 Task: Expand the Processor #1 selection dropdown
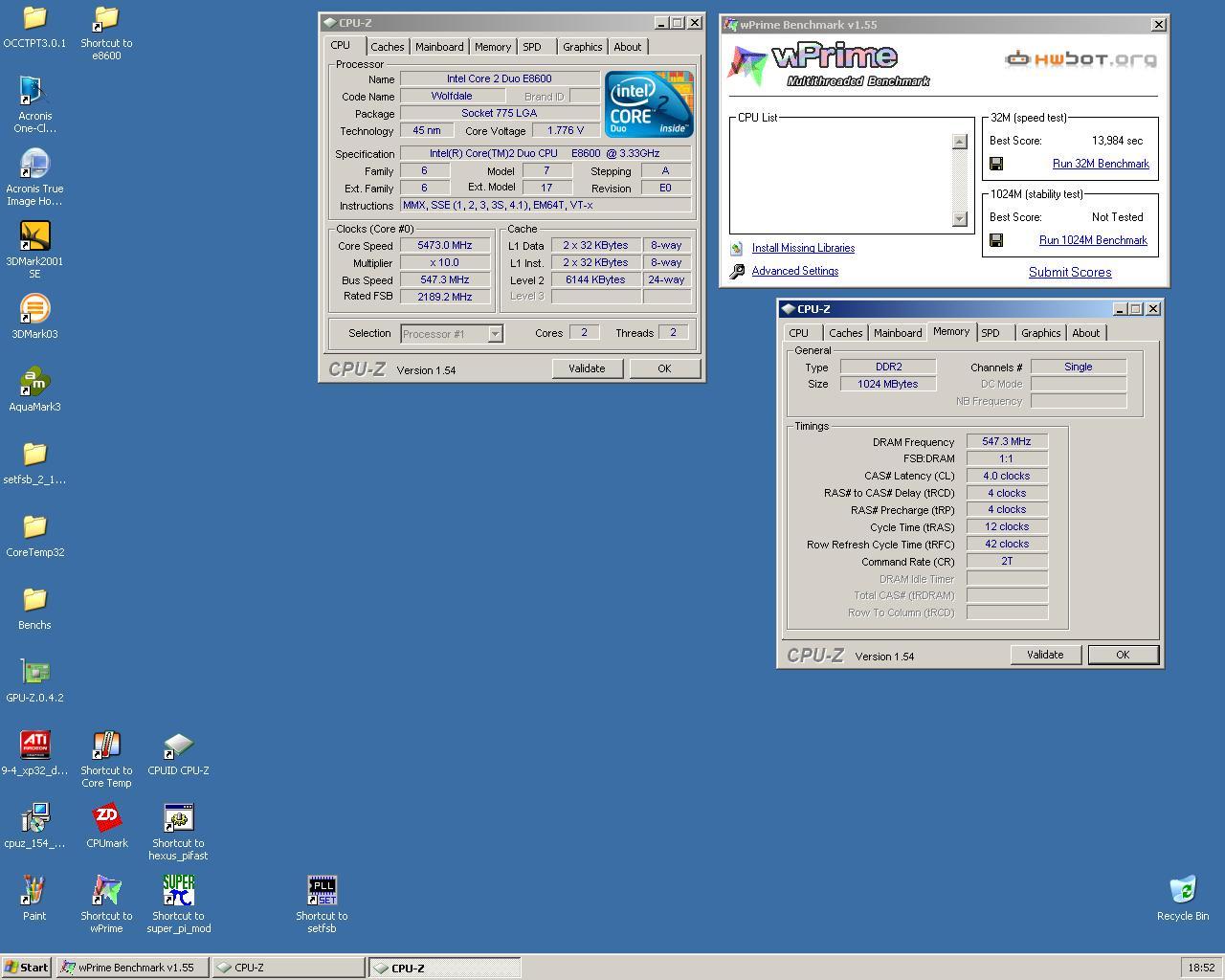coord(495,334)
